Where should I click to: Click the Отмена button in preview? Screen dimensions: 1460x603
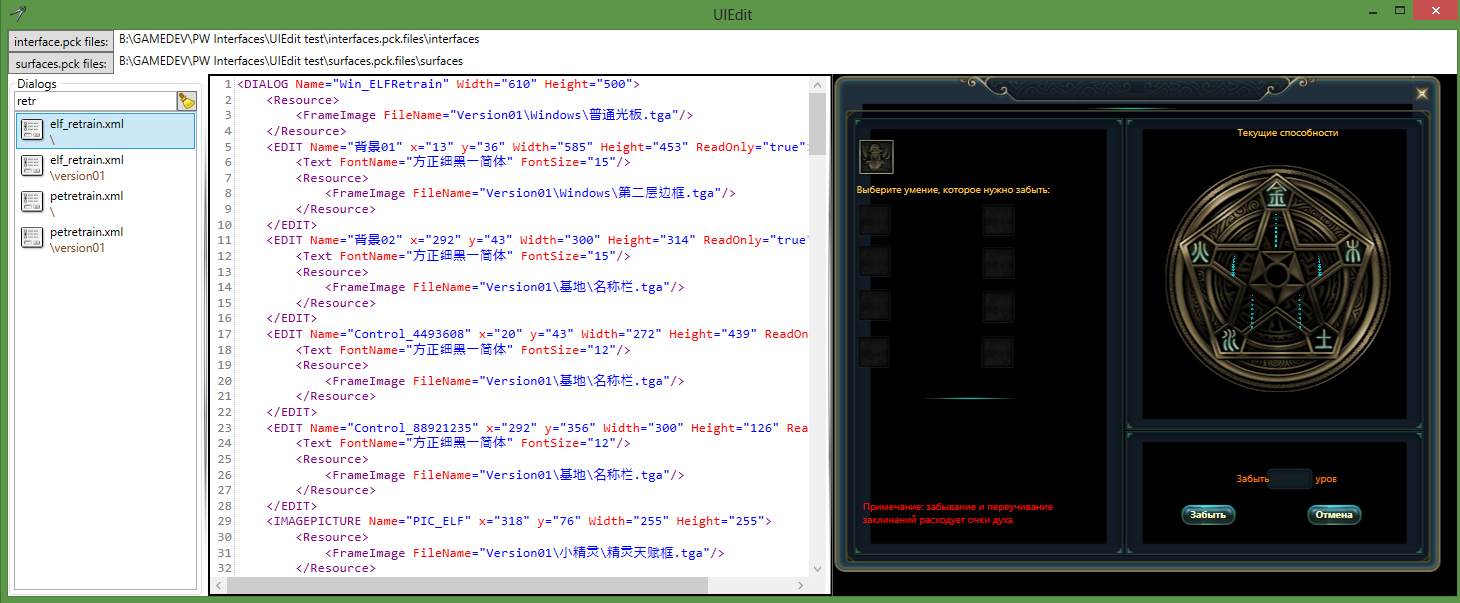click(1334, 515)
